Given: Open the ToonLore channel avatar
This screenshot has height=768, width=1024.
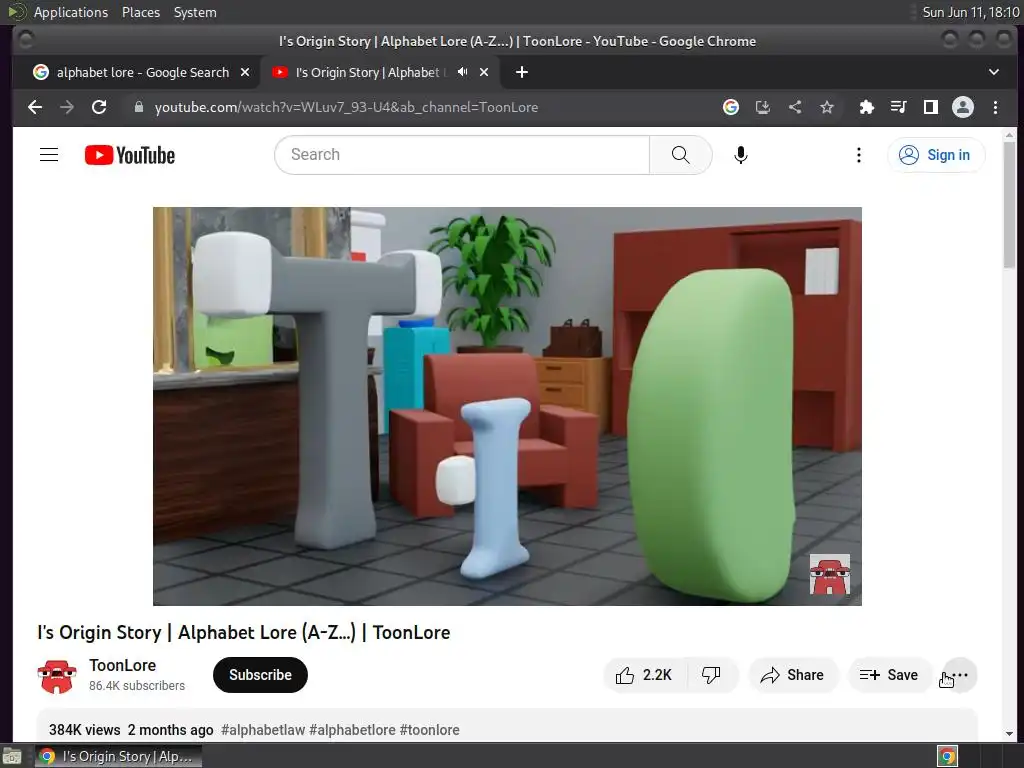Looking at the screenshot, I should tap(57, 676).
